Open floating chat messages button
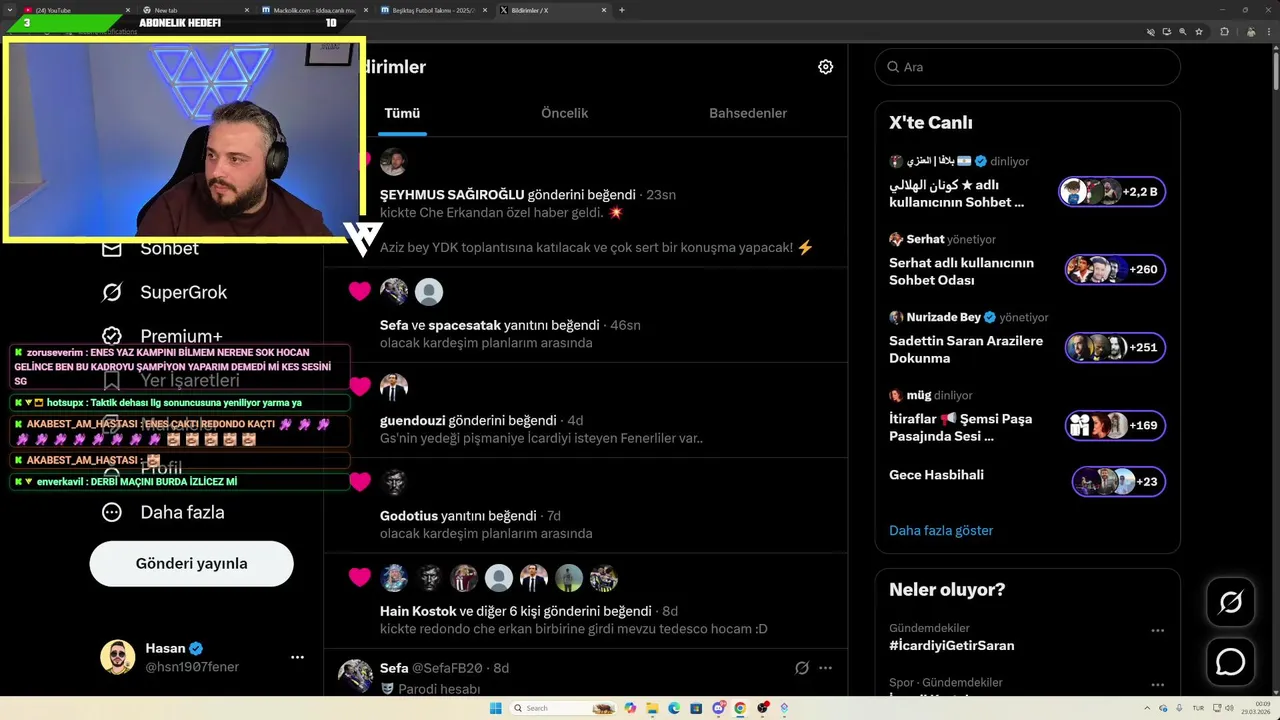1280x720 pixels. point(1230,662)
